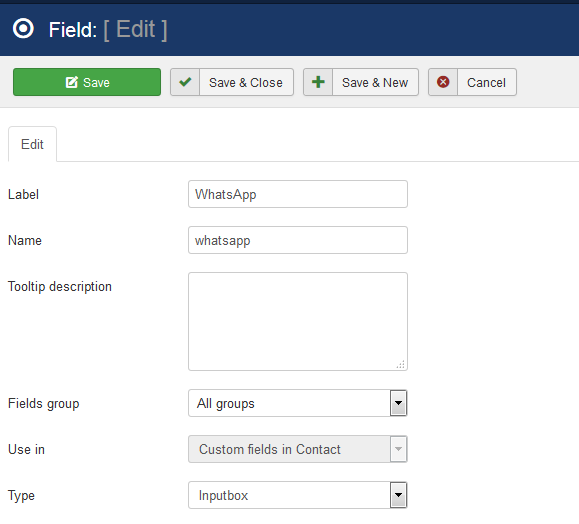This screenshot has height=524, width=579.
Task: Click the green checkmark icon
Action: (x=185, y=82)
